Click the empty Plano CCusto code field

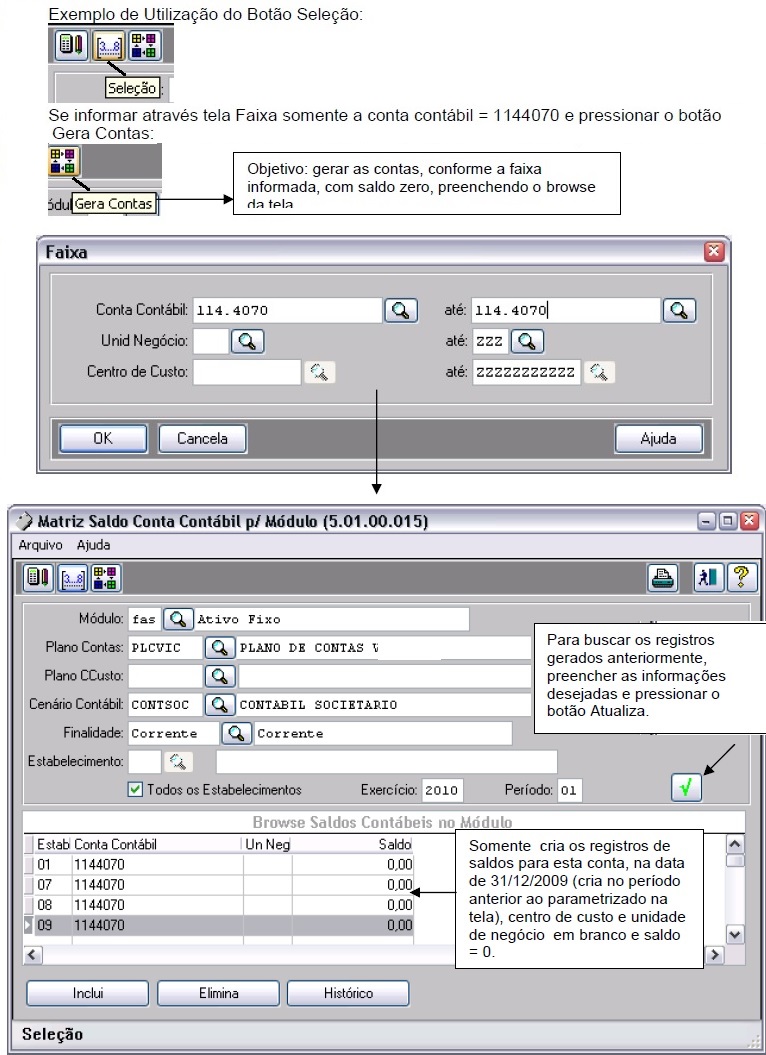tap(165, 676)
